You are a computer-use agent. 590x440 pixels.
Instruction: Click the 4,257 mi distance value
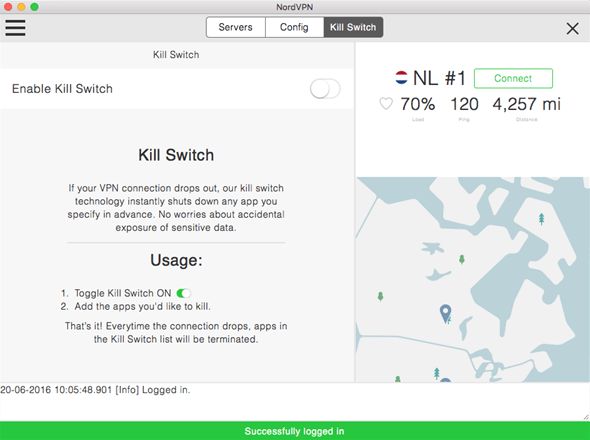point(526,104)
